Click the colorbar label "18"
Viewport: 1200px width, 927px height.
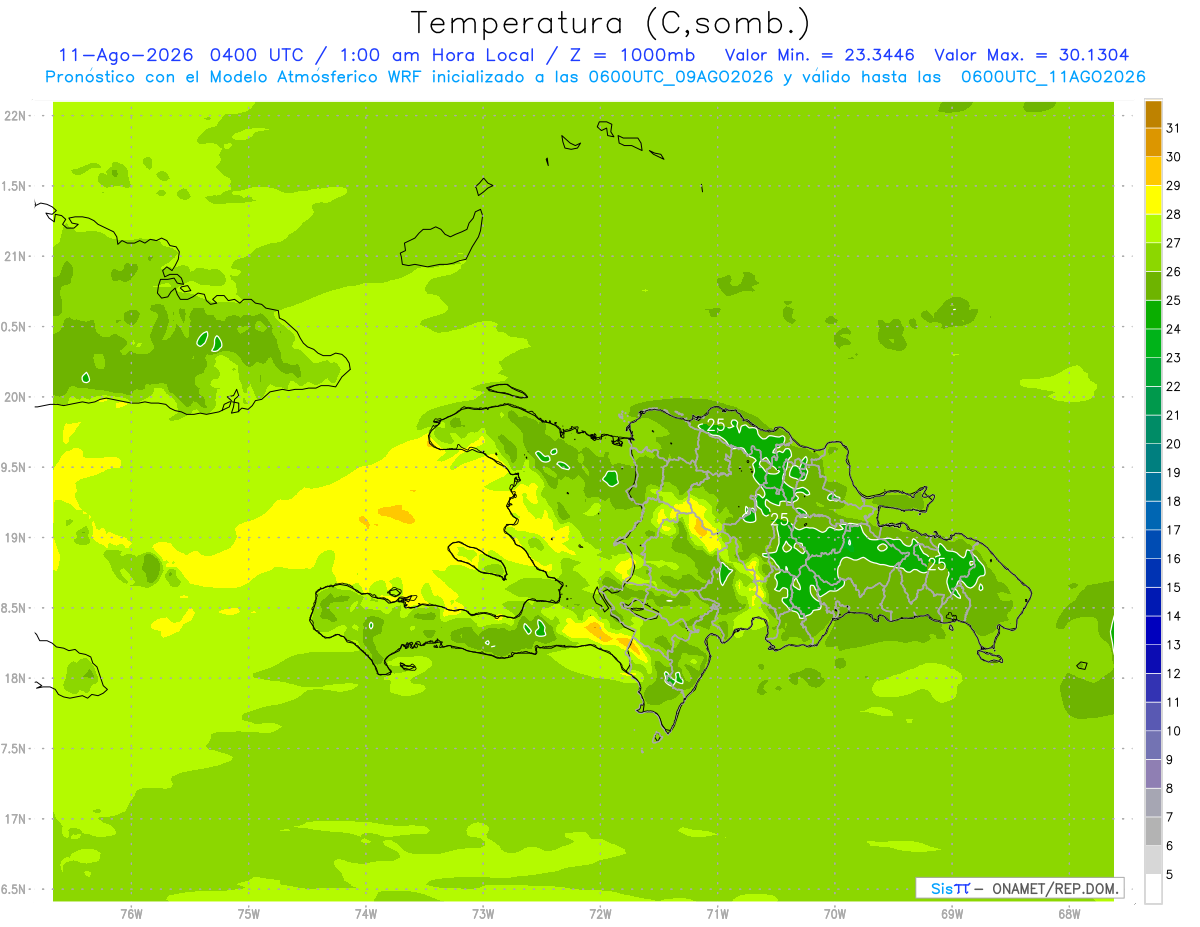[x=1173, y=501]
